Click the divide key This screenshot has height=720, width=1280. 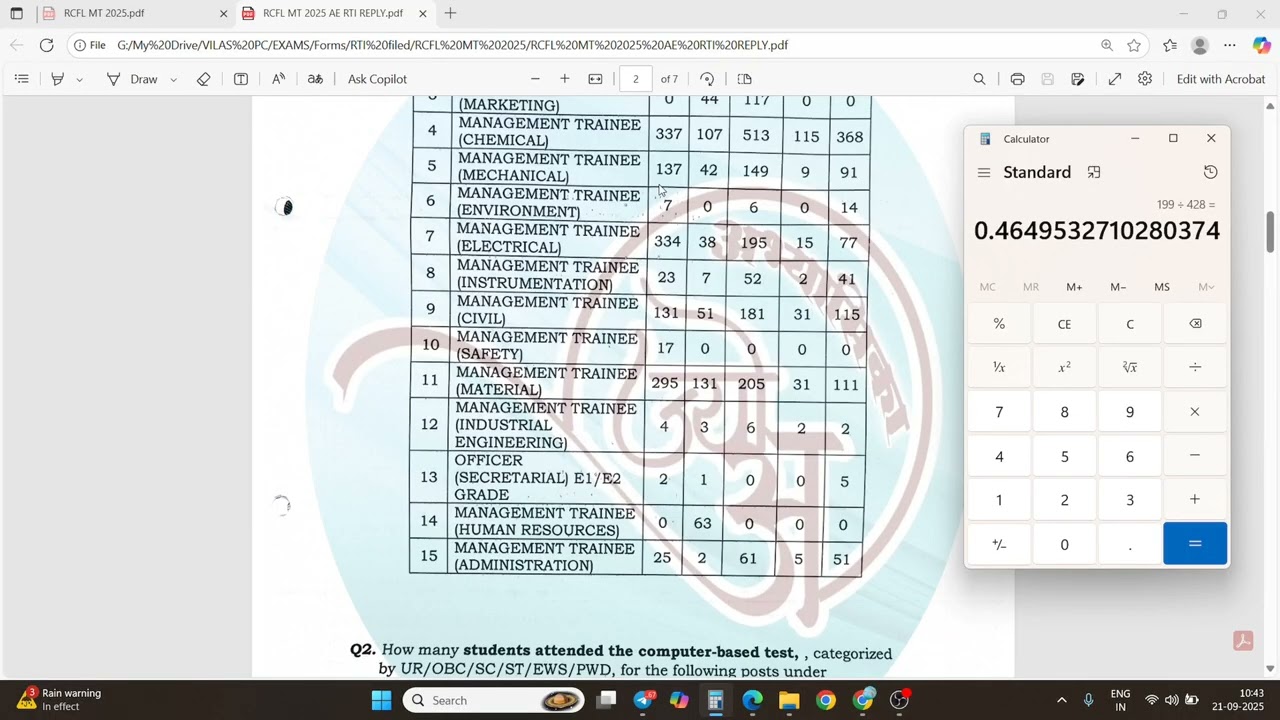pyautogui.click(x=1195, y=367)
